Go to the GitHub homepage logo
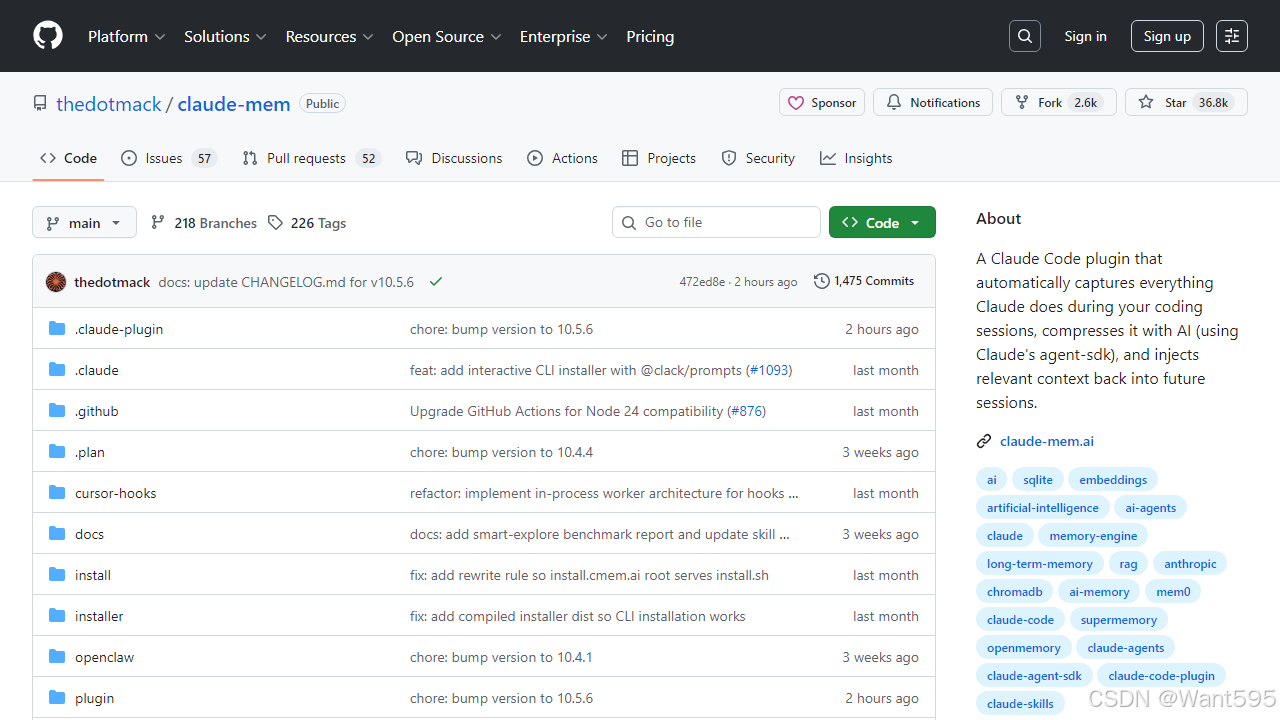This screenshot has width=1280, height=720. [x=48, y=36]
